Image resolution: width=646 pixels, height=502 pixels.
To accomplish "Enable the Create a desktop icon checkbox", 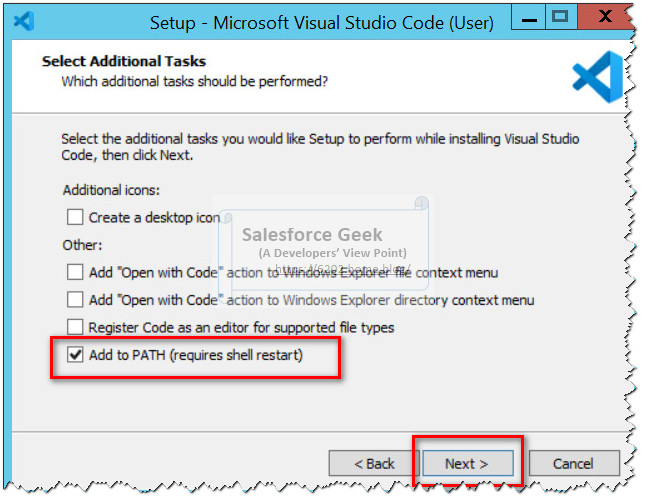I will tap(75, 217).
